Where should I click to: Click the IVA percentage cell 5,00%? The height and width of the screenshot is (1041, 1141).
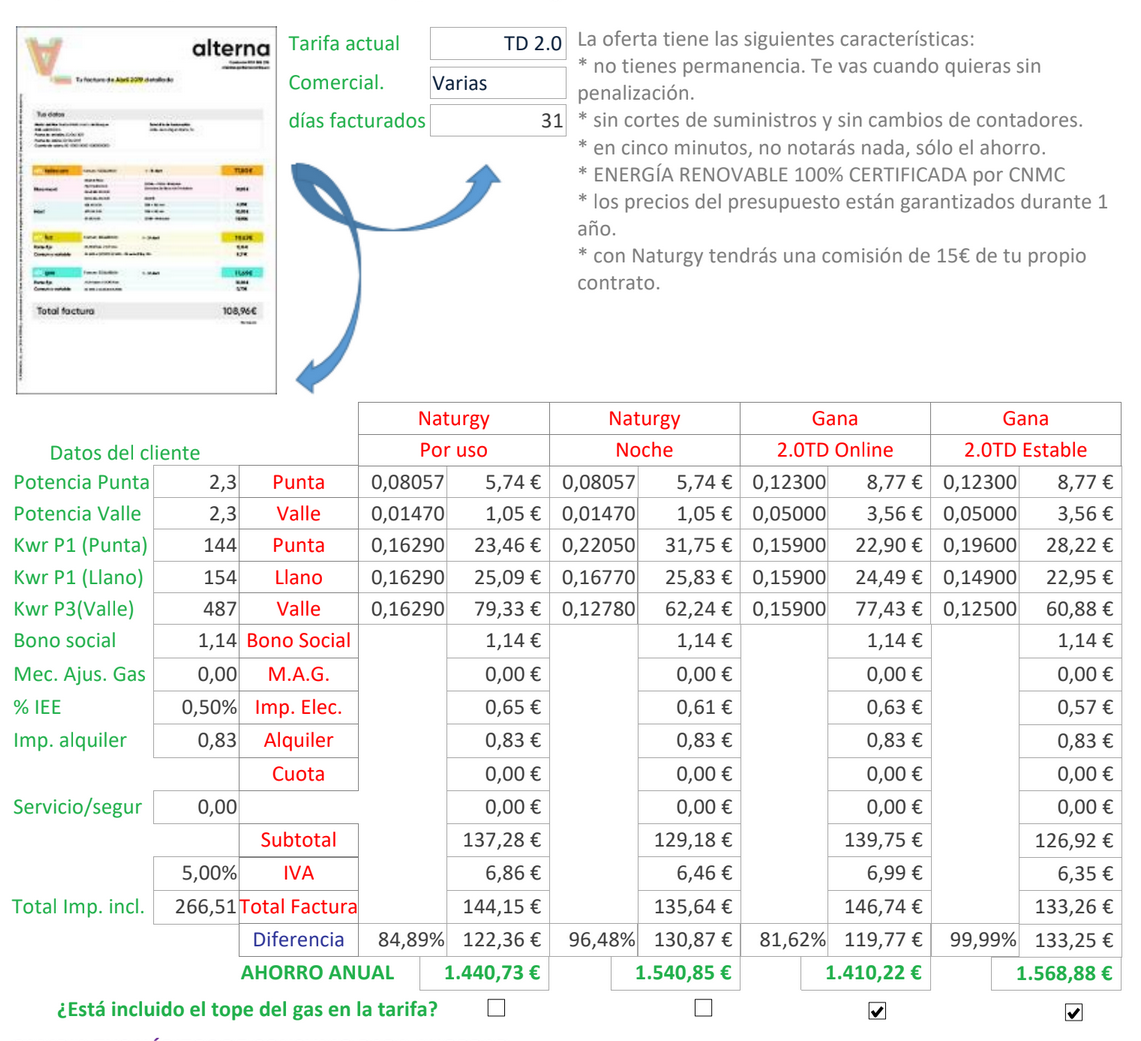[196, 873]
